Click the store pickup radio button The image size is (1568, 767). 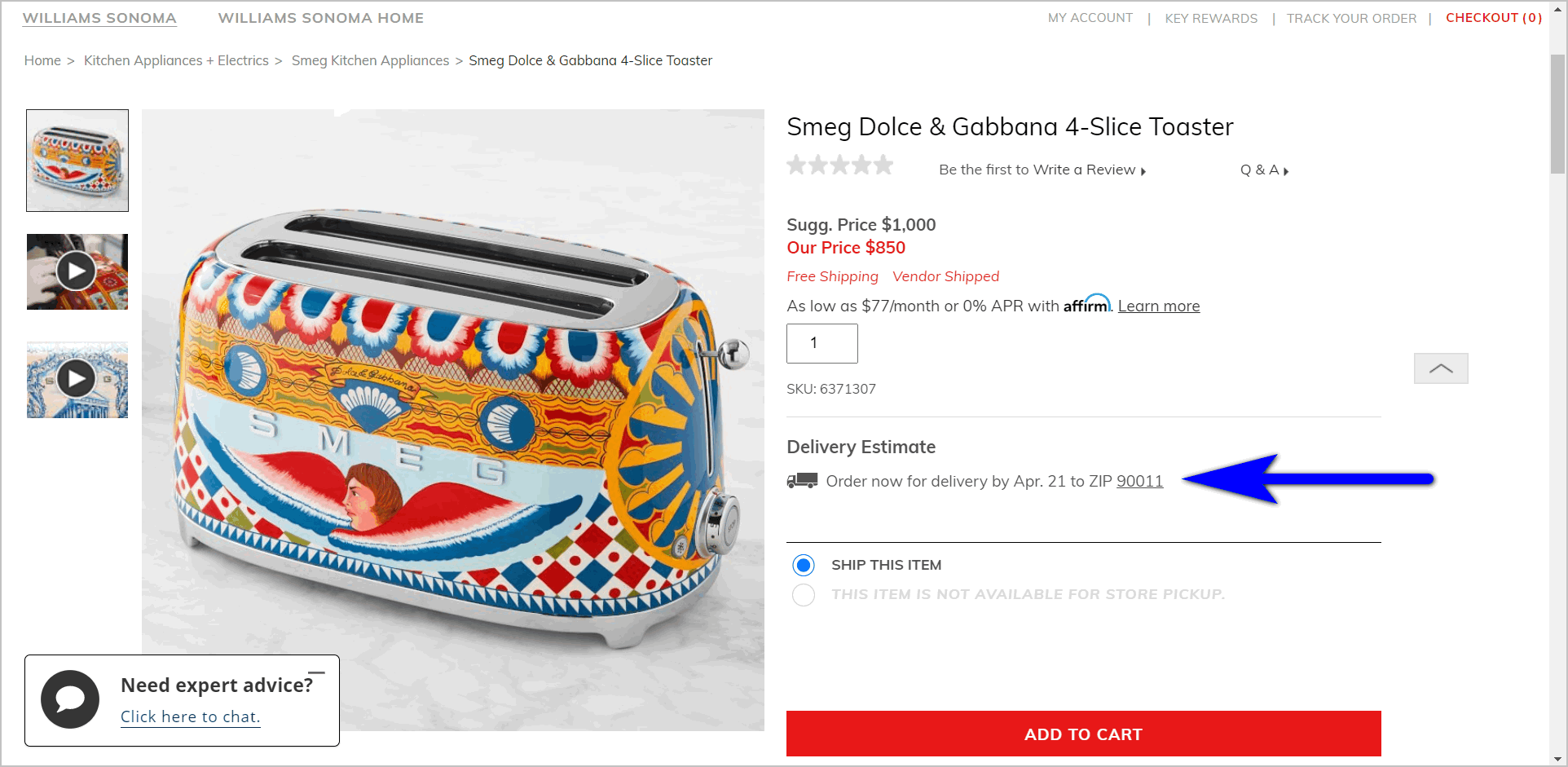803,595
